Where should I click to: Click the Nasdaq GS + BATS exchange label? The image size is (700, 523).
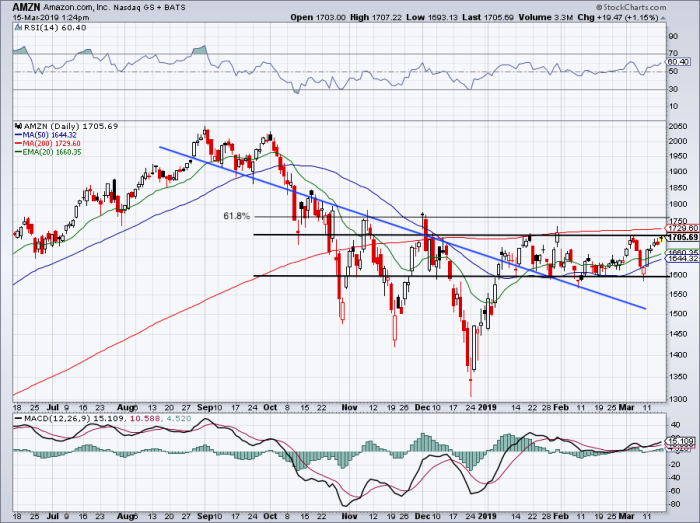click(150, 8)
